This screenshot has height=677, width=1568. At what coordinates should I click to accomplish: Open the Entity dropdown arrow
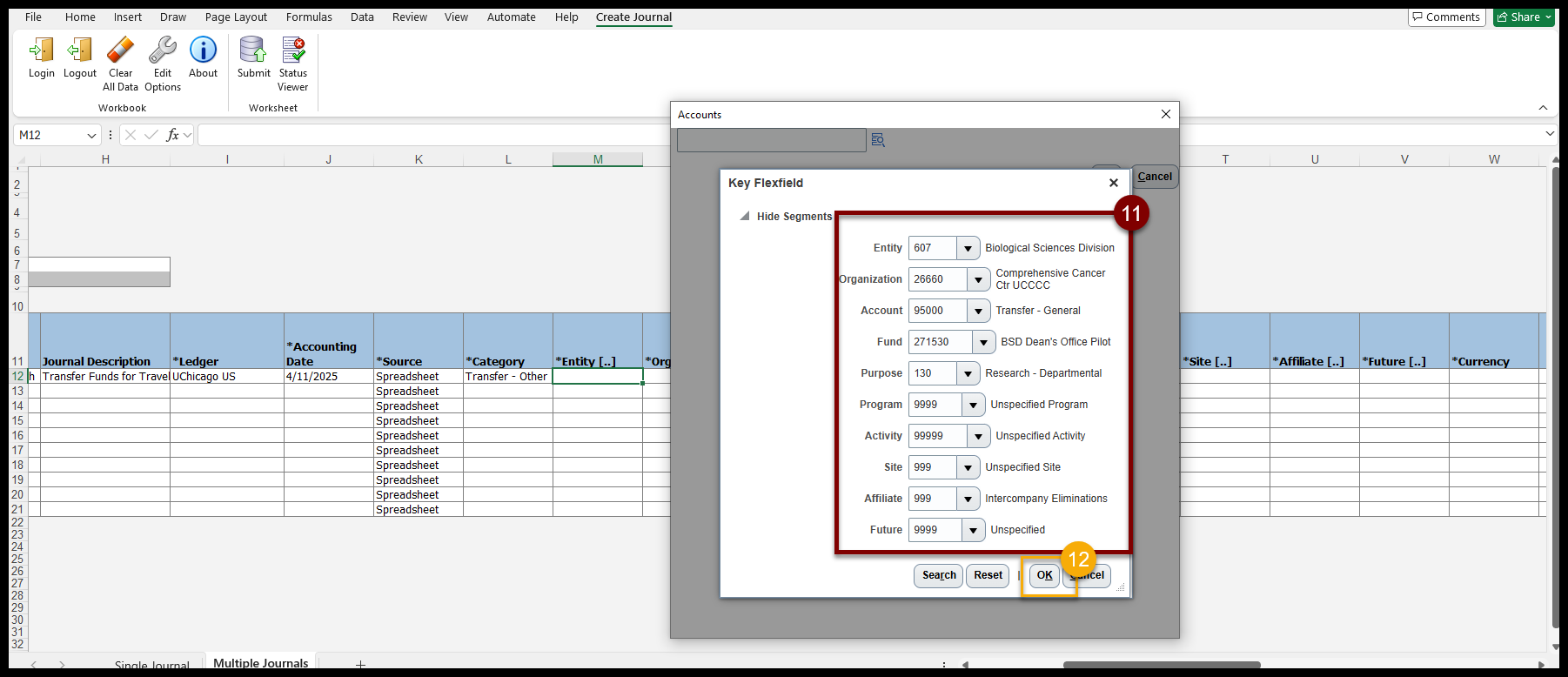tap(968, 248)
